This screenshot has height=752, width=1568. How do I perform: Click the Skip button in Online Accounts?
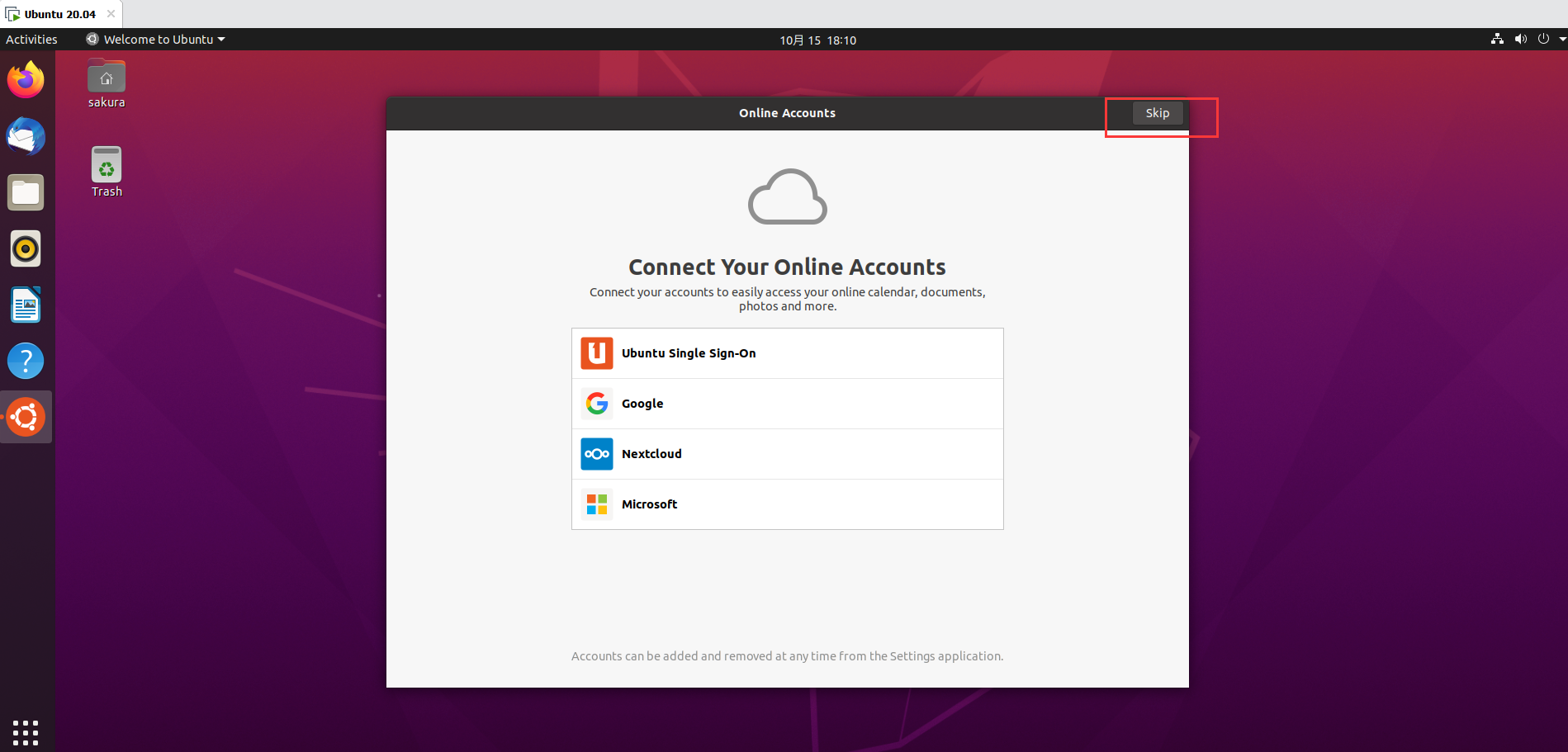point(1157,113)
